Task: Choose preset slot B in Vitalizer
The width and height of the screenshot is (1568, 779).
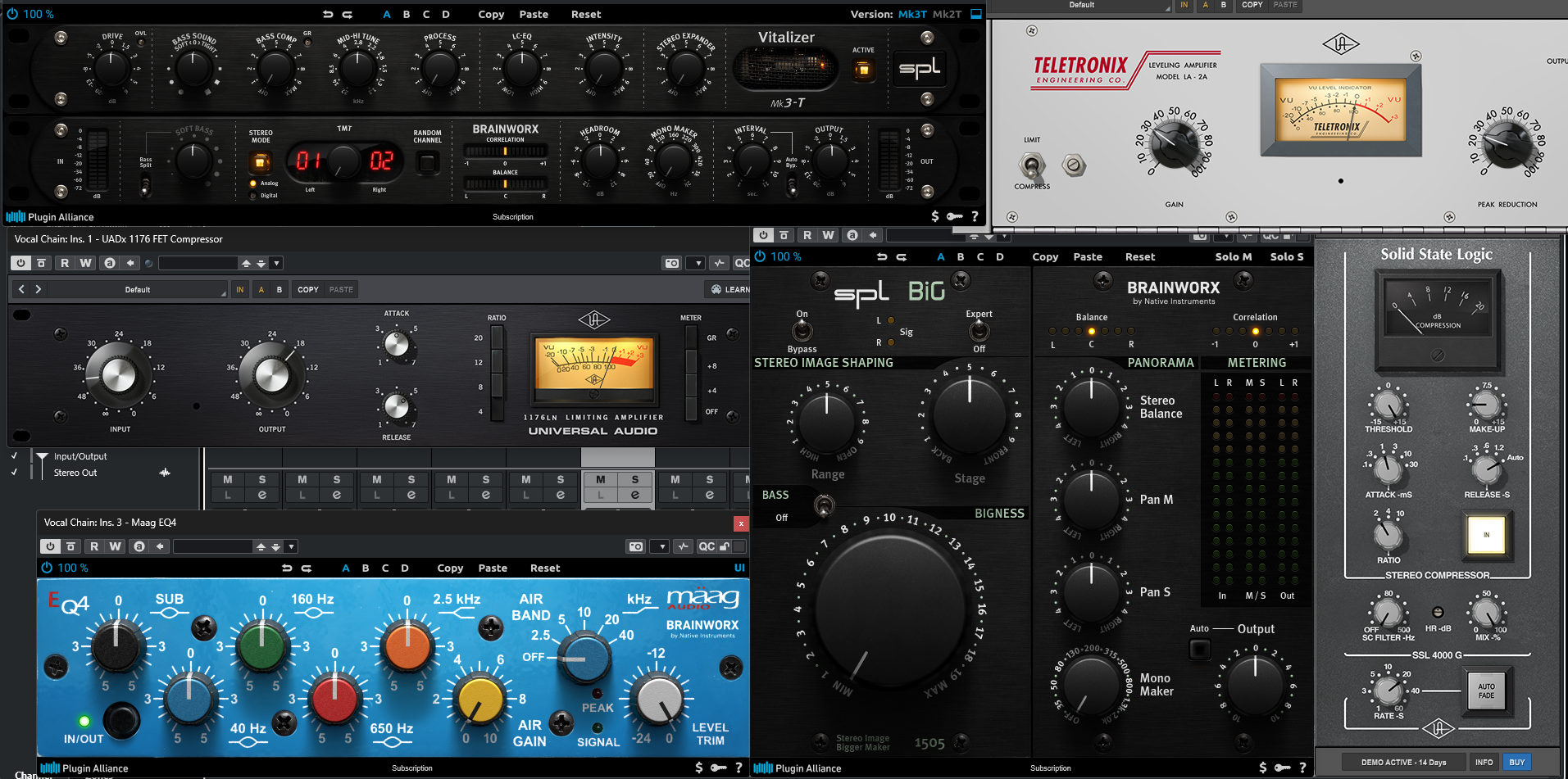Action: 407,14
